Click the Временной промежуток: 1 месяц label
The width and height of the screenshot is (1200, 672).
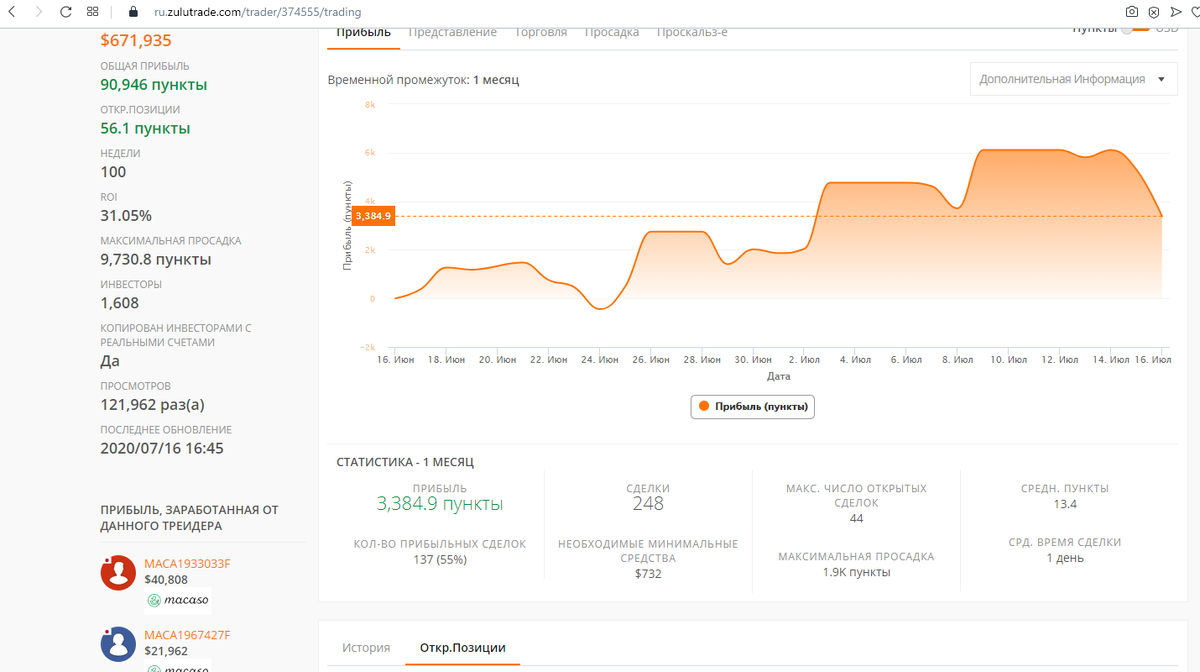click(x=423, y=80)
